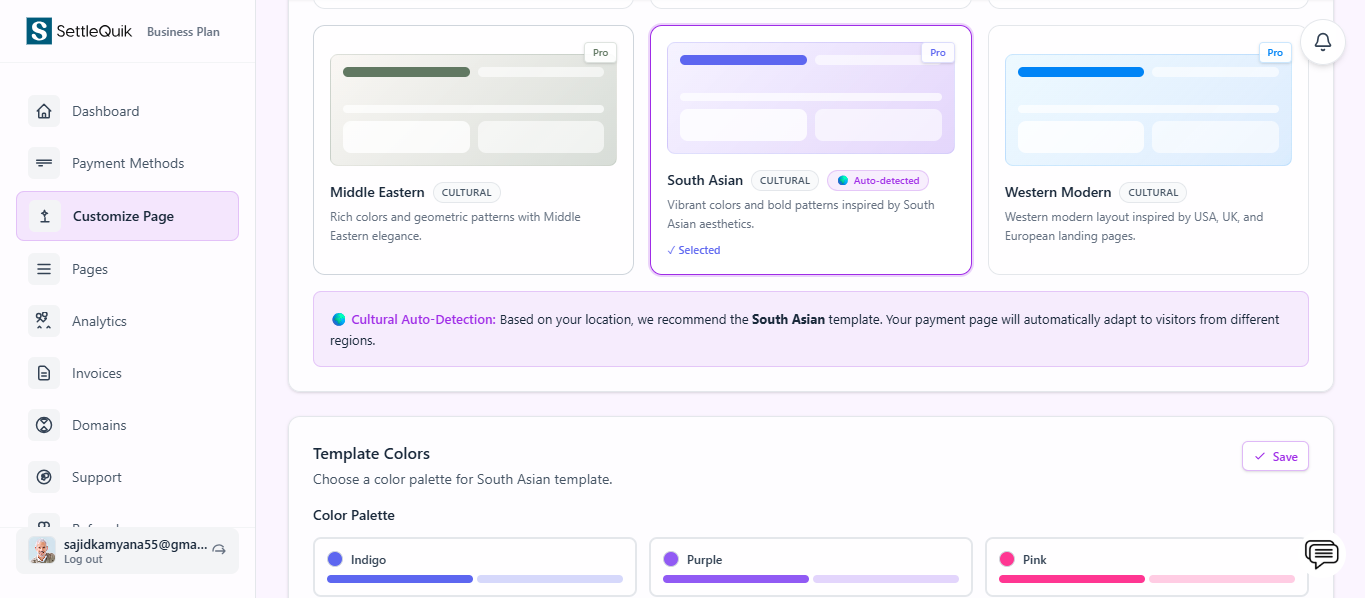Save the template colors
Viewport: 1365px width, 598px height.
coord(1275,456)
